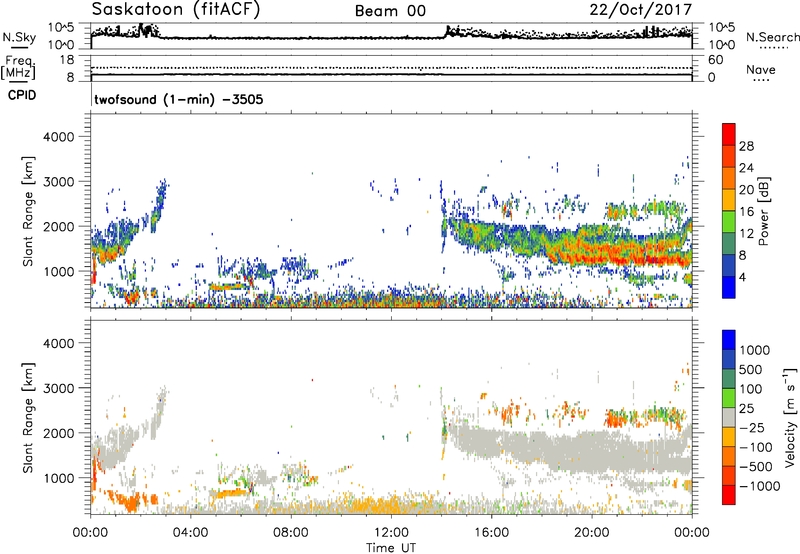Click the '18' frequency axis tick
The height and width of the screenshot is (554, 800).
(67, 60)
